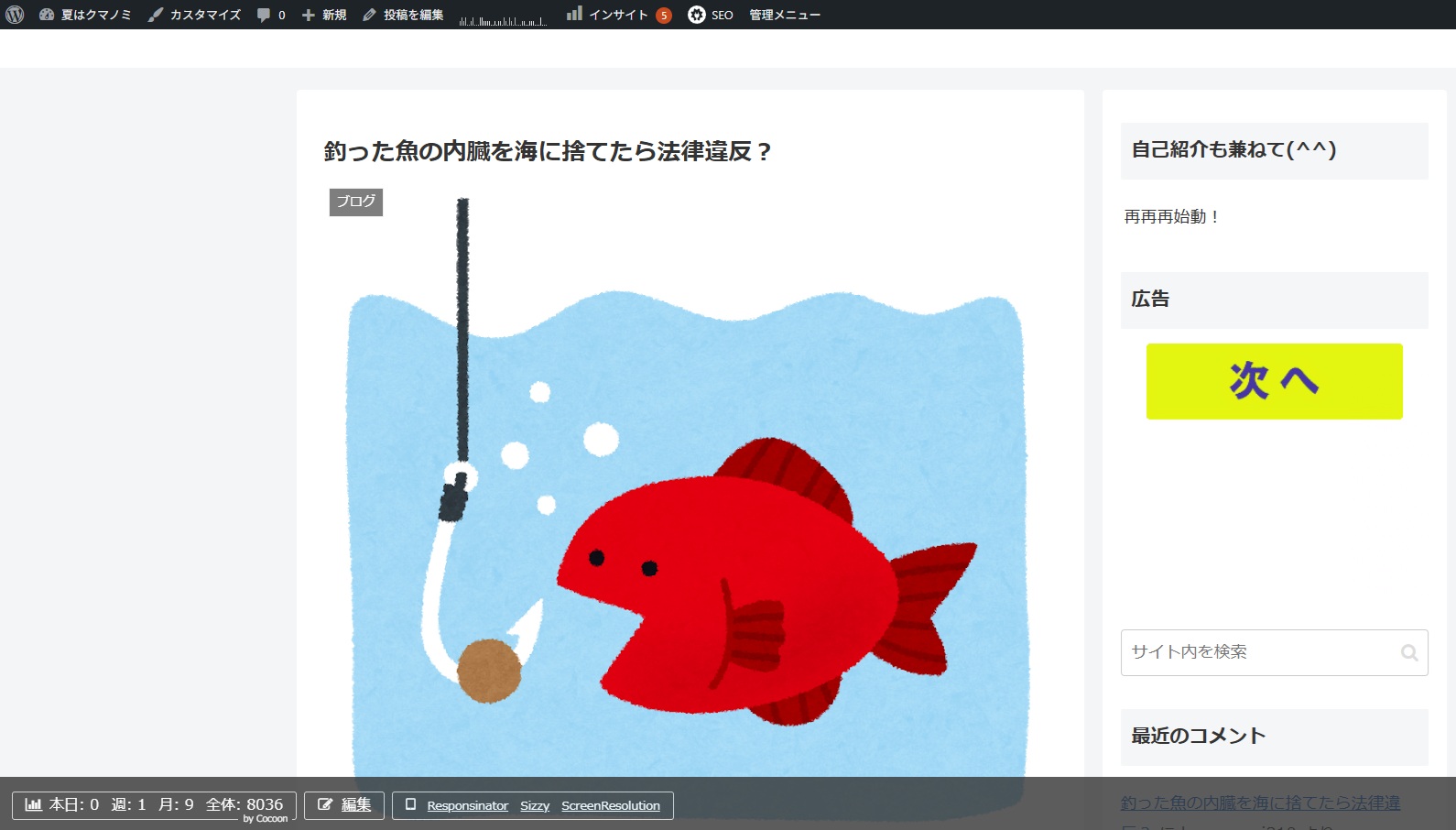Open the Sizzy link
1456x830 pixels.
(535, 806)
